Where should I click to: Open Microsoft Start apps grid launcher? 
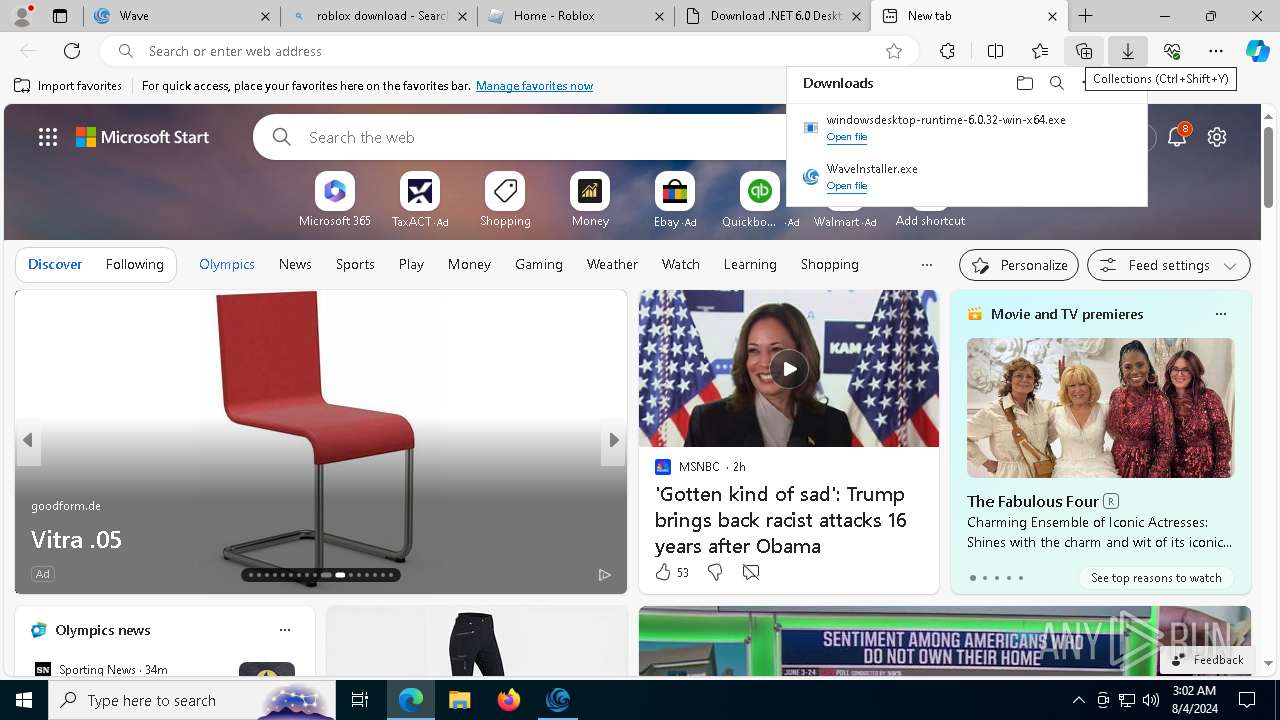[48, 137]
